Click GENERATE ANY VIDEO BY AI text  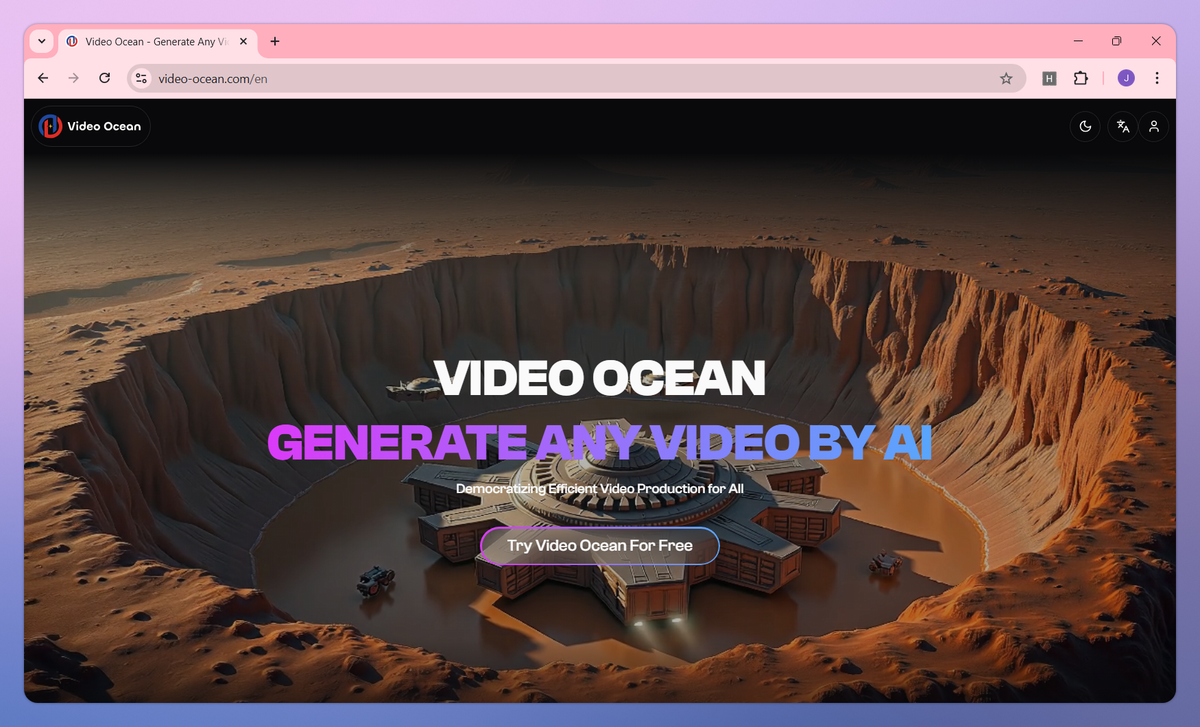[x=600, y=443]
